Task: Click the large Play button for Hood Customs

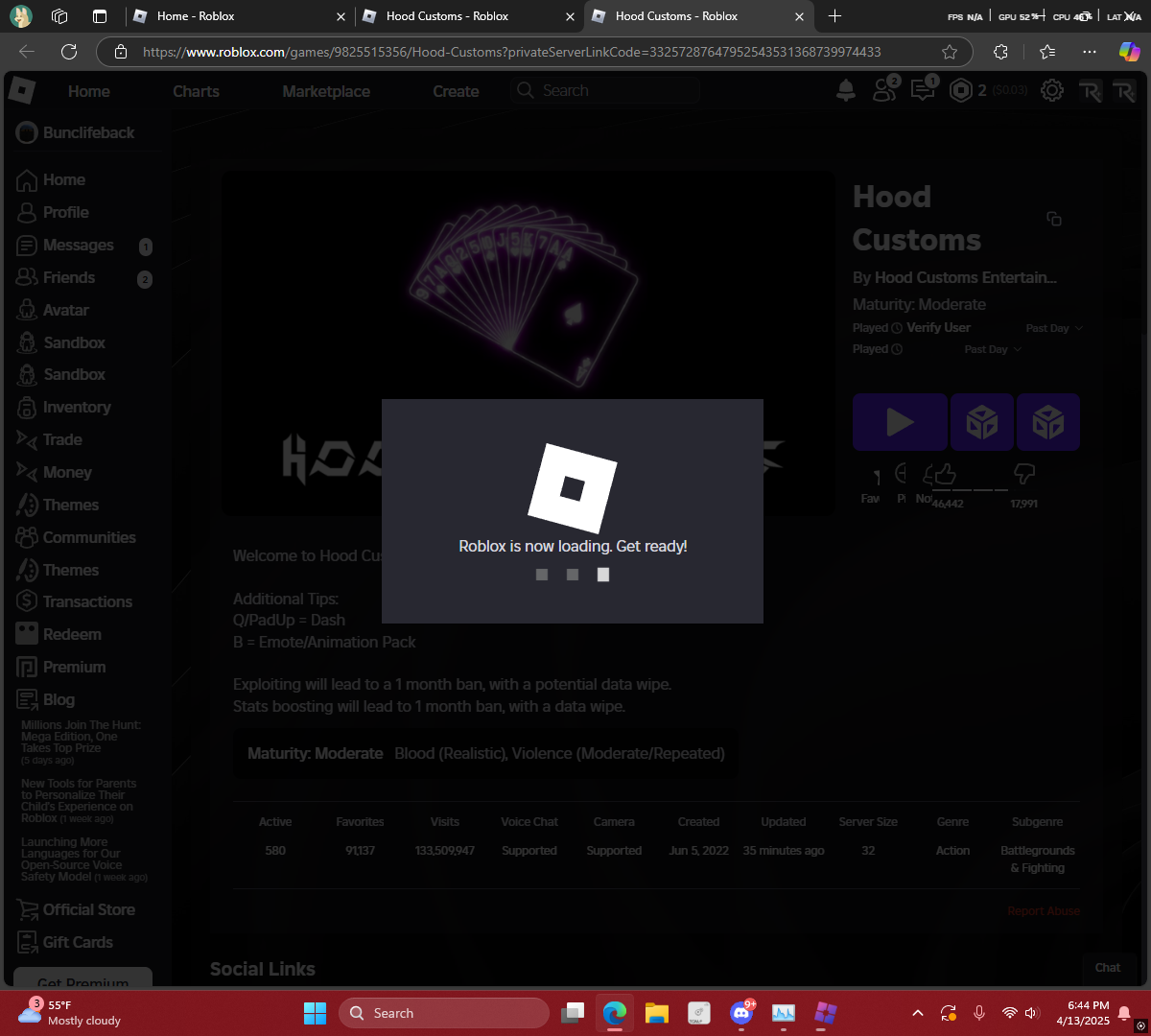Action: (900, 422)
